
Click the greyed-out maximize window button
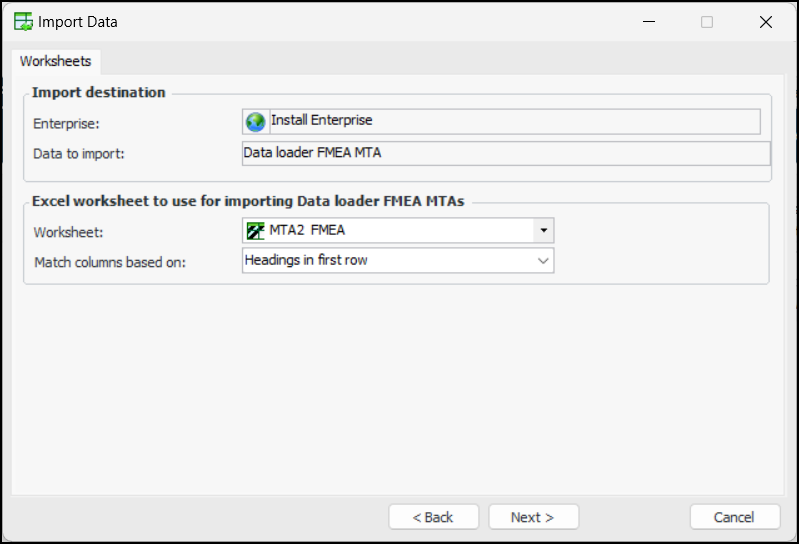coord(707,21)
